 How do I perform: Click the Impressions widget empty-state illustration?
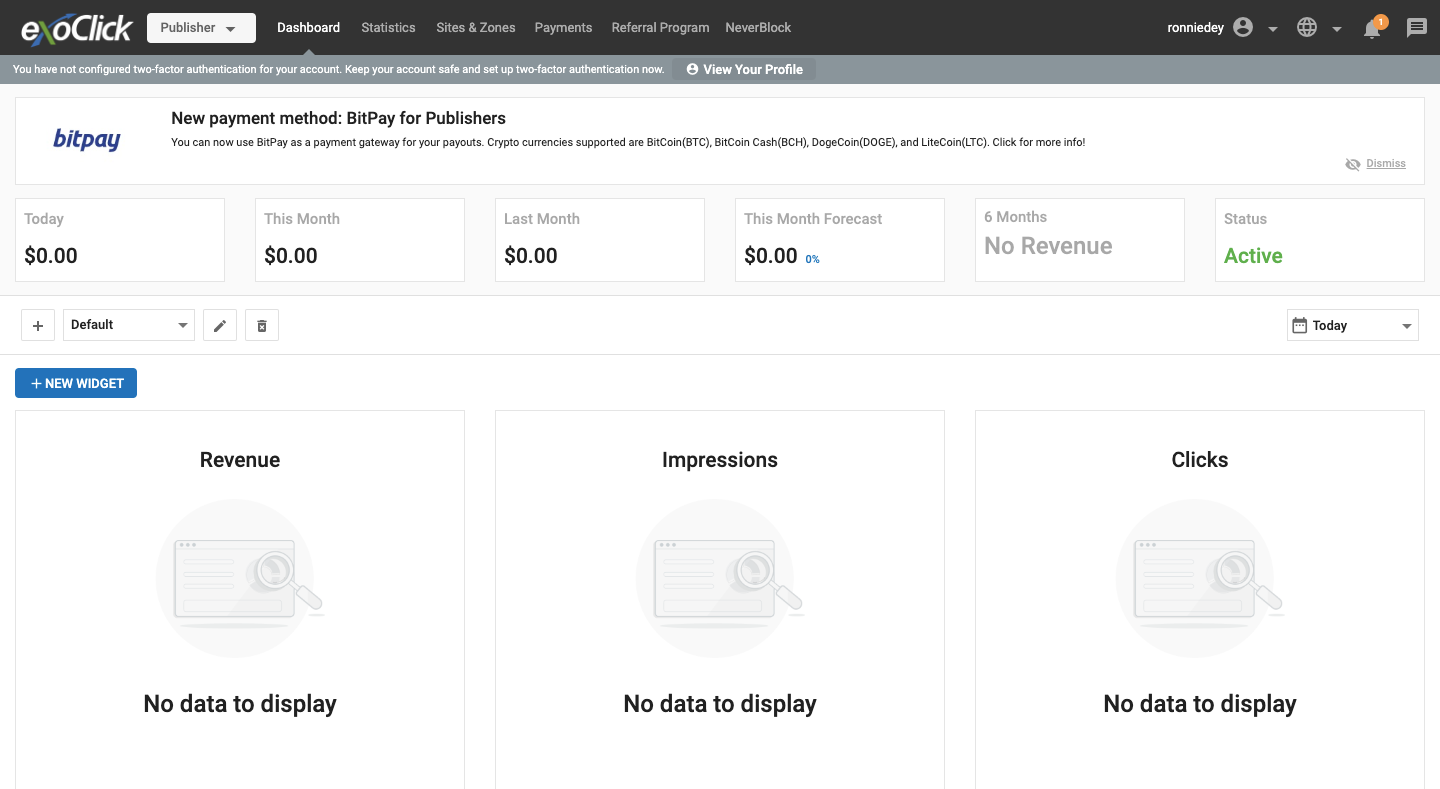[720, 578]
